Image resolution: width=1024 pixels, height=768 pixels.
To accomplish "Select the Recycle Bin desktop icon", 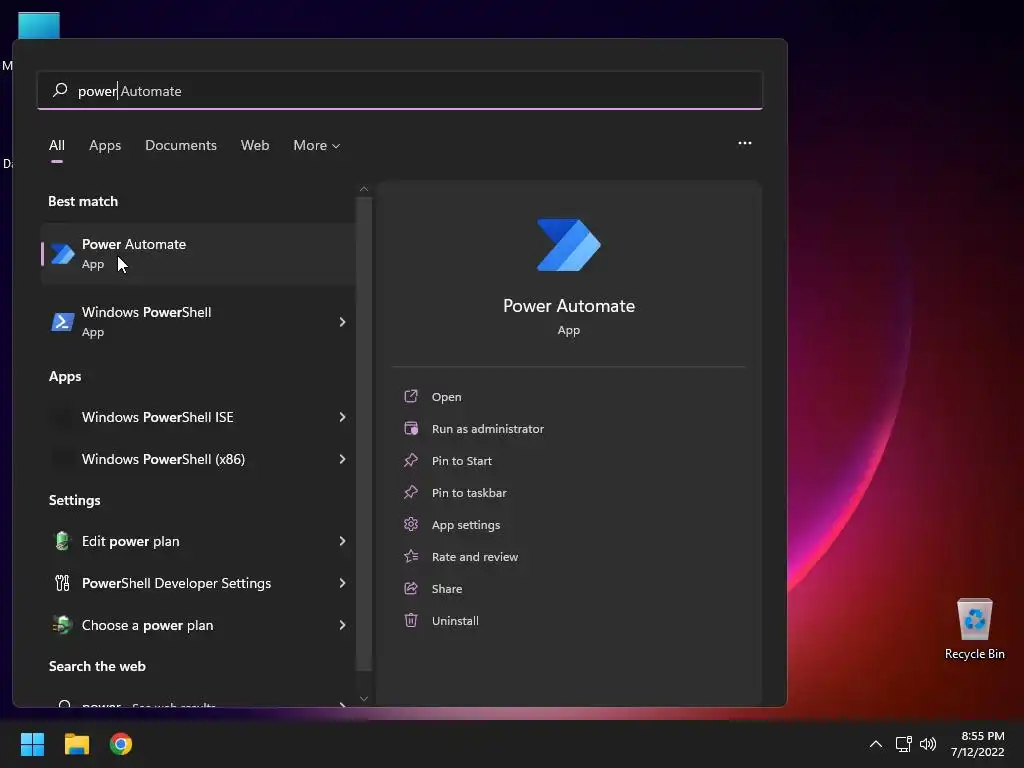I will click(974, 629).
